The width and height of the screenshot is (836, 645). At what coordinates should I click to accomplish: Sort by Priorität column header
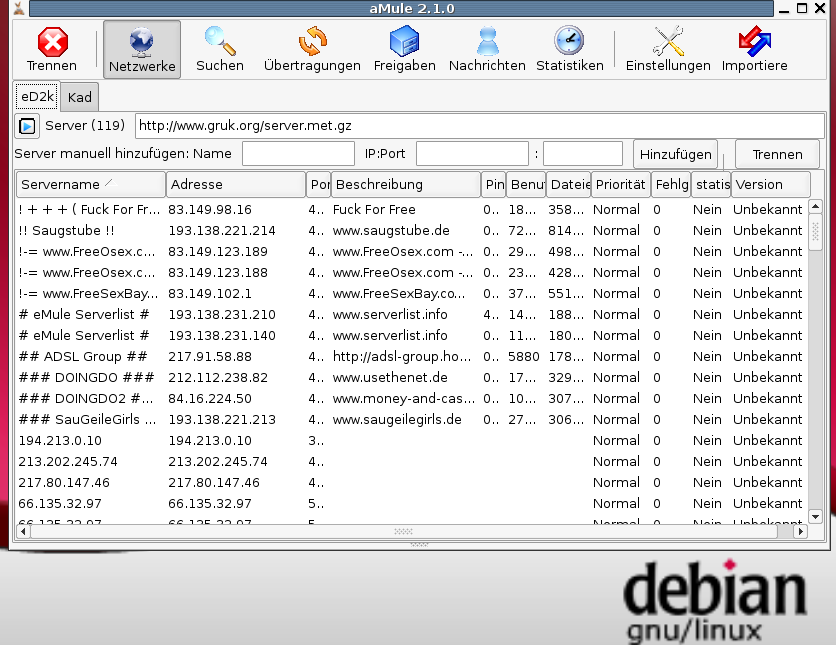tap(621, 184)
